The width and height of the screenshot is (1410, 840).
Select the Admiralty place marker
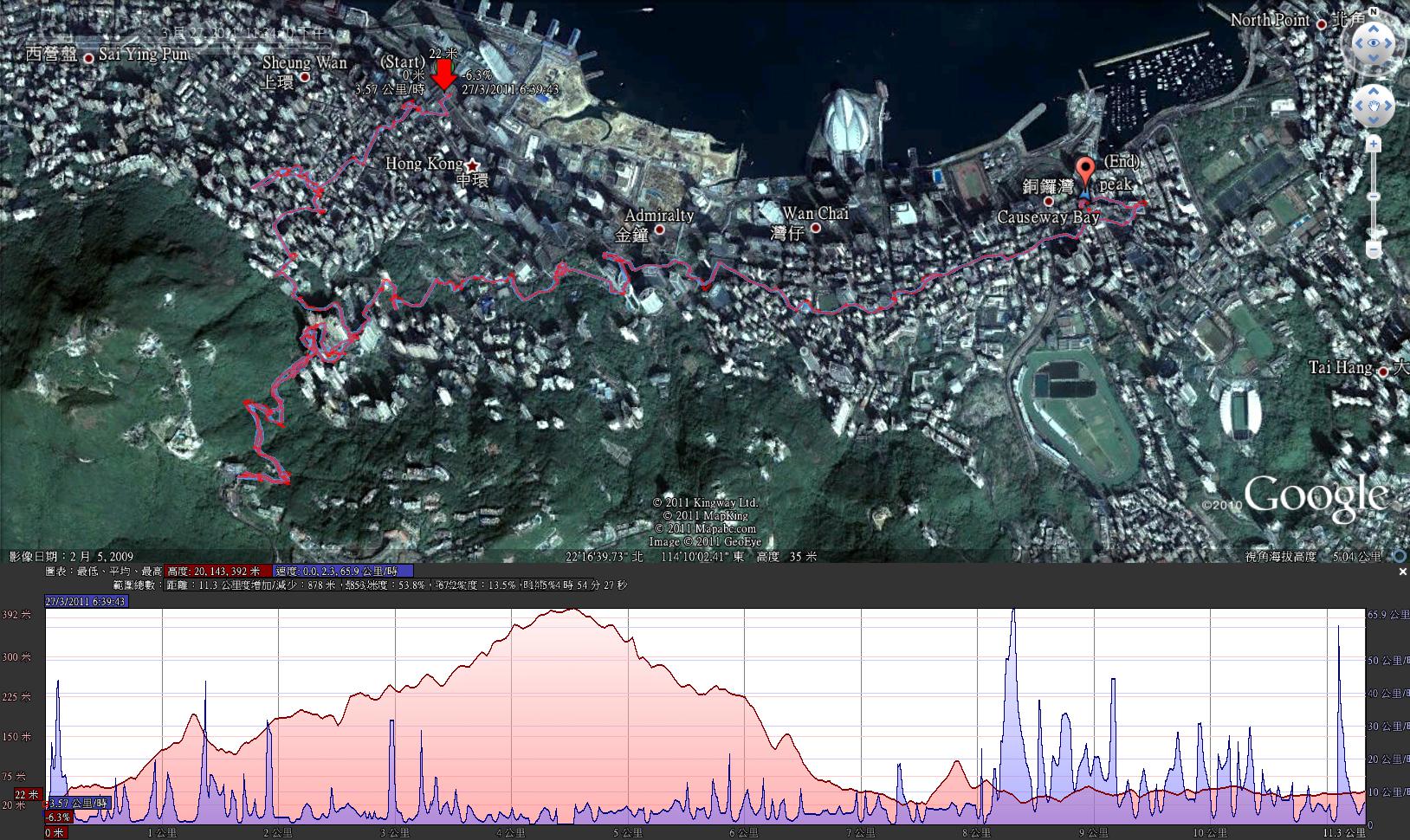[x=660, y=229]
